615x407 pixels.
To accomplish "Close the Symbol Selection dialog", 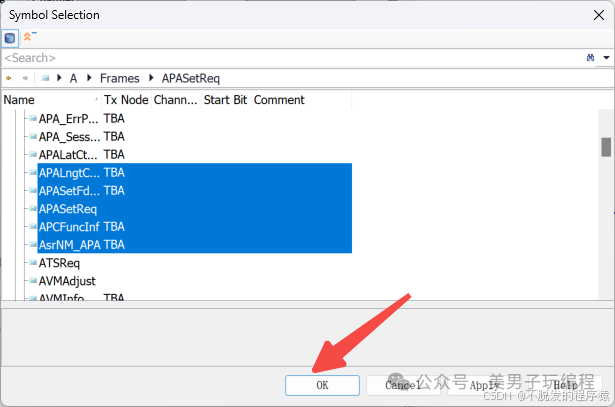I will [x=599, y=15].
